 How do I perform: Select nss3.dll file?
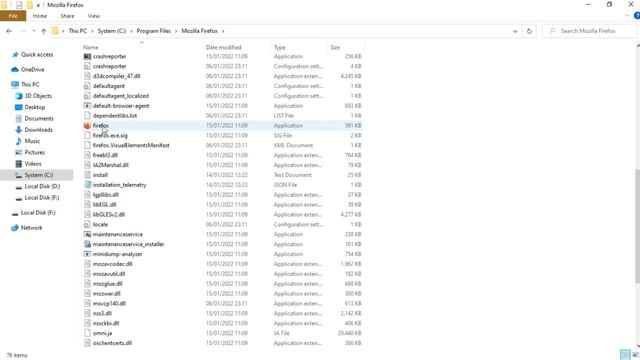[102, 313]
